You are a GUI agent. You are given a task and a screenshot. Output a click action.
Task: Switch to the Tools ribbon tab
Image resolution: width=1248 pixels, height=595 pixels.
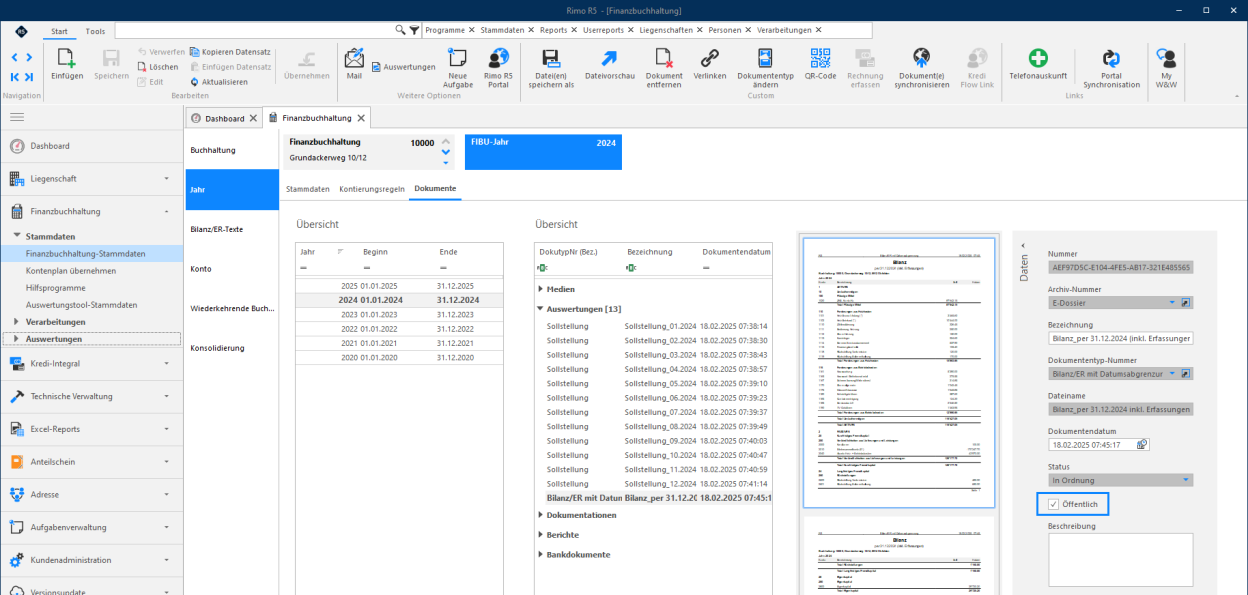pyautogui.click(x=95, y=31)
